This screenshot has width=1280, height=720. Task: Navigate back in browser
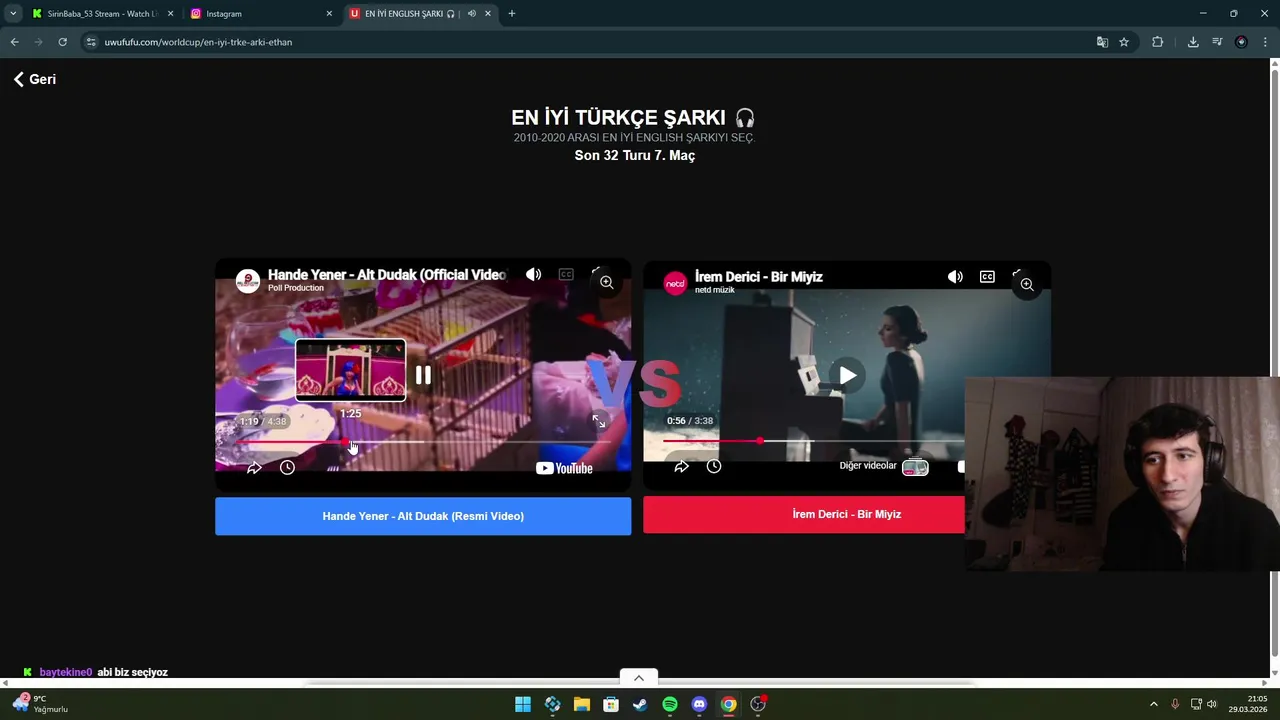tap(14, 42)
